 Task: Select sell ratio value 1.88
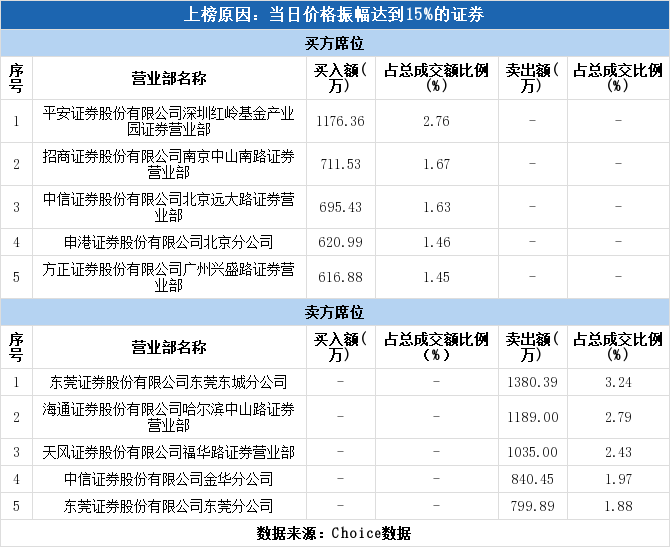click(x=618, y=506)
